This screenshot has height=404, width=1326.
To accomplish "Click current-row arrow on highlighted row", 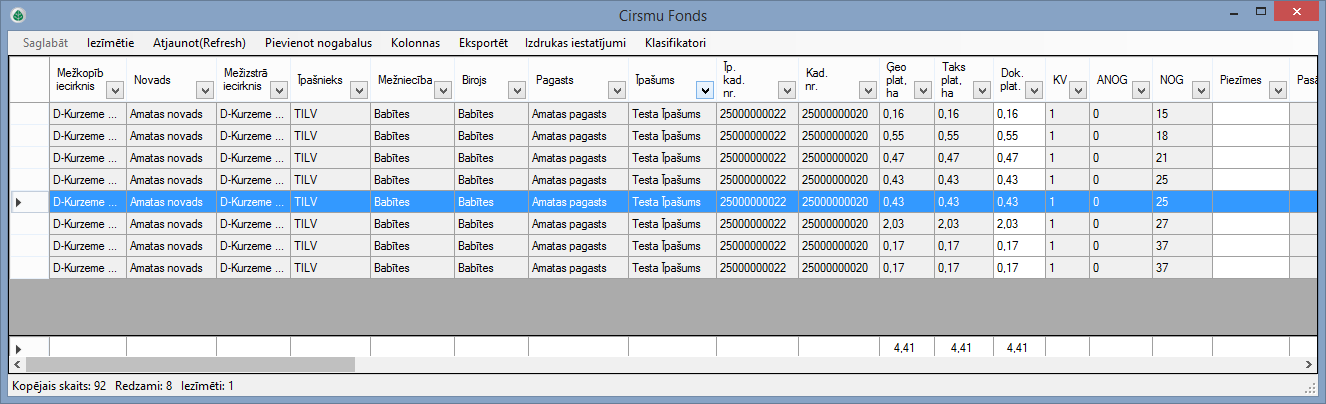I will click(x=18, y=202).
